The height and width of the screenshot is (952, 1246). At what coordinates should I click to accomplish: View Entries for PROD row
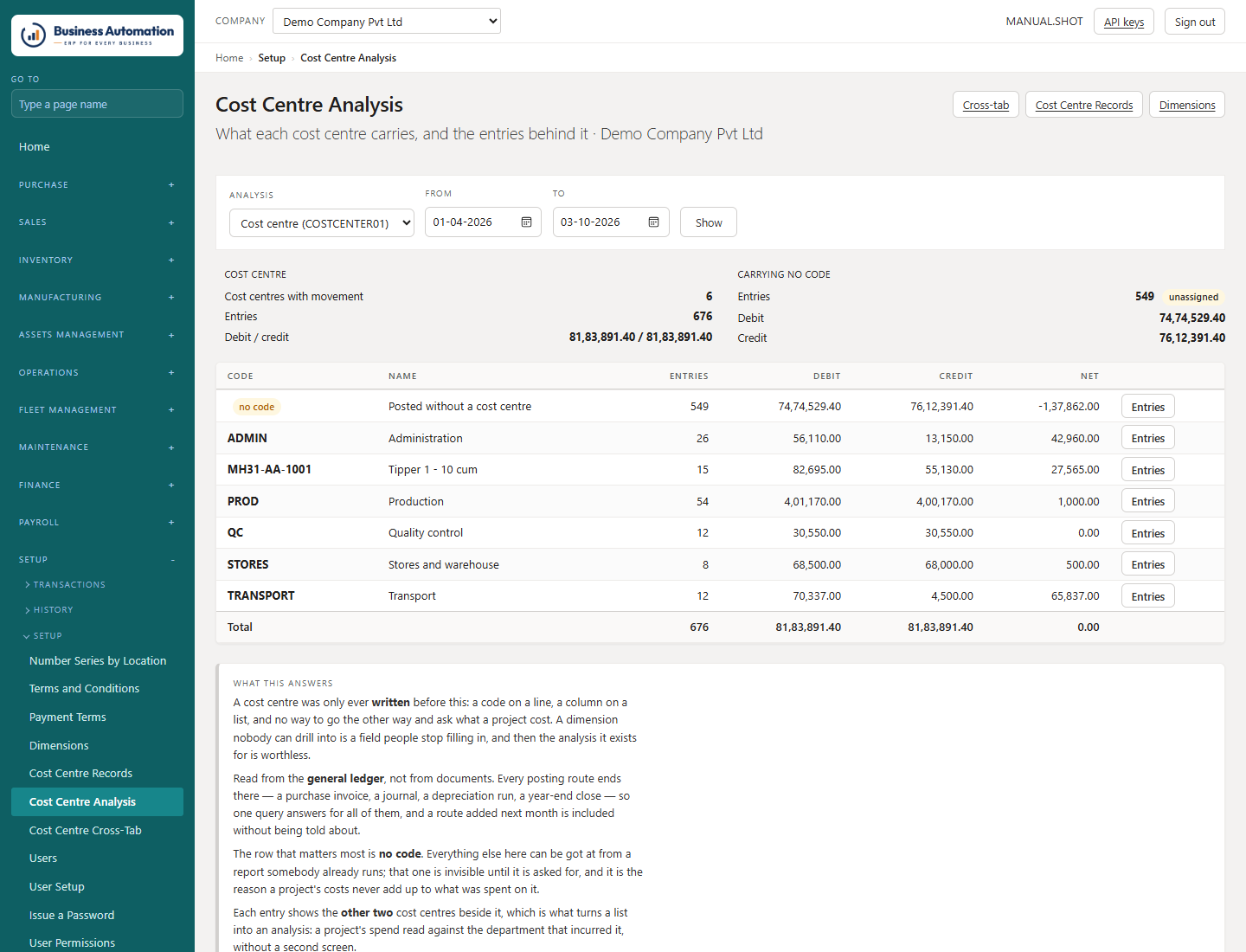(x=1148, y=502)
